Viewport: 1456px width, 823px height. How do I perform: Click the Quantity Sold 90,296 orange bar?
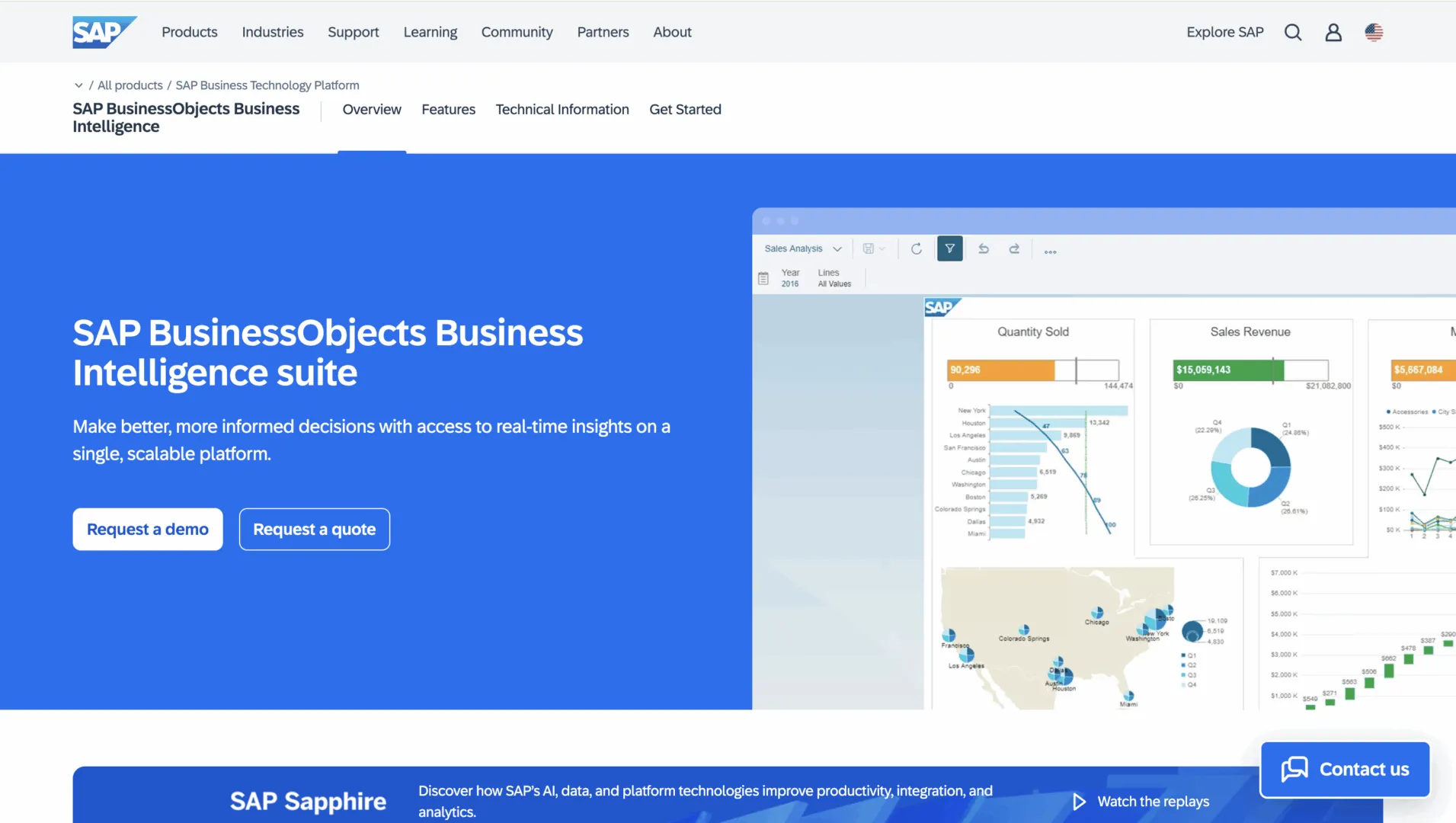[x=1000, y=370]
